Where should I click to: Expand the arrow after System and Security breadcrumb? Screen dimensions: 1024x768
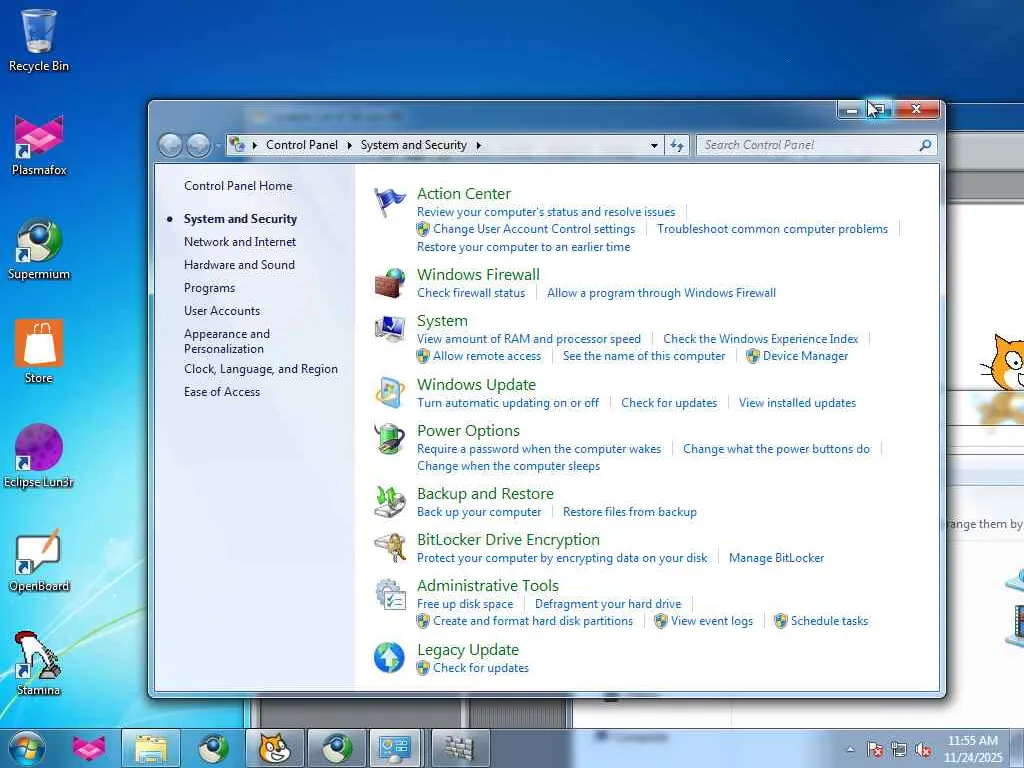point(479,145)
